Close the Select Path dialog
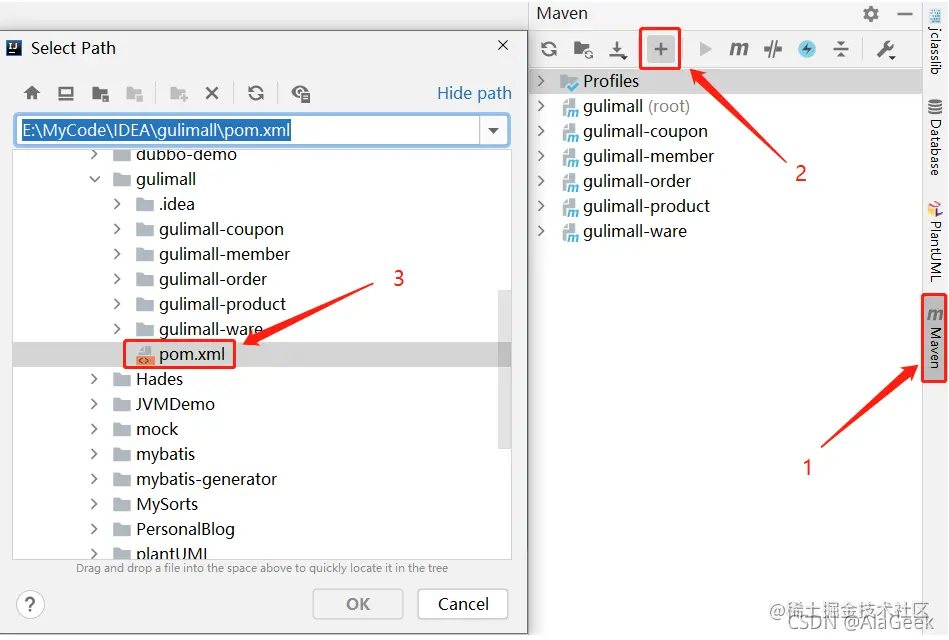949x640 pixels. tap(502, 45)
